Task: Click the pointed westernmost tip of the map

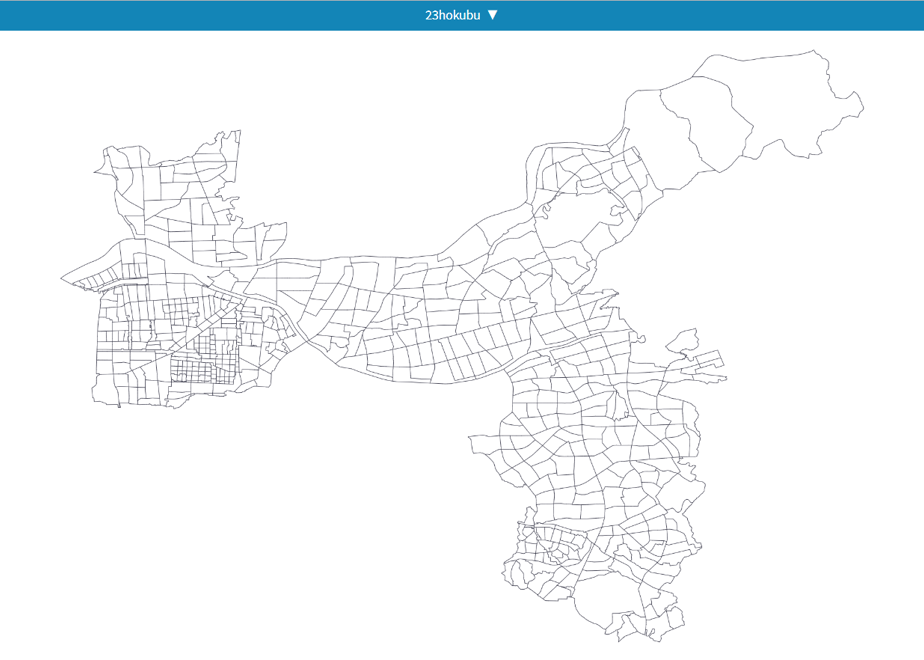Action: click(x=63, y=278)
